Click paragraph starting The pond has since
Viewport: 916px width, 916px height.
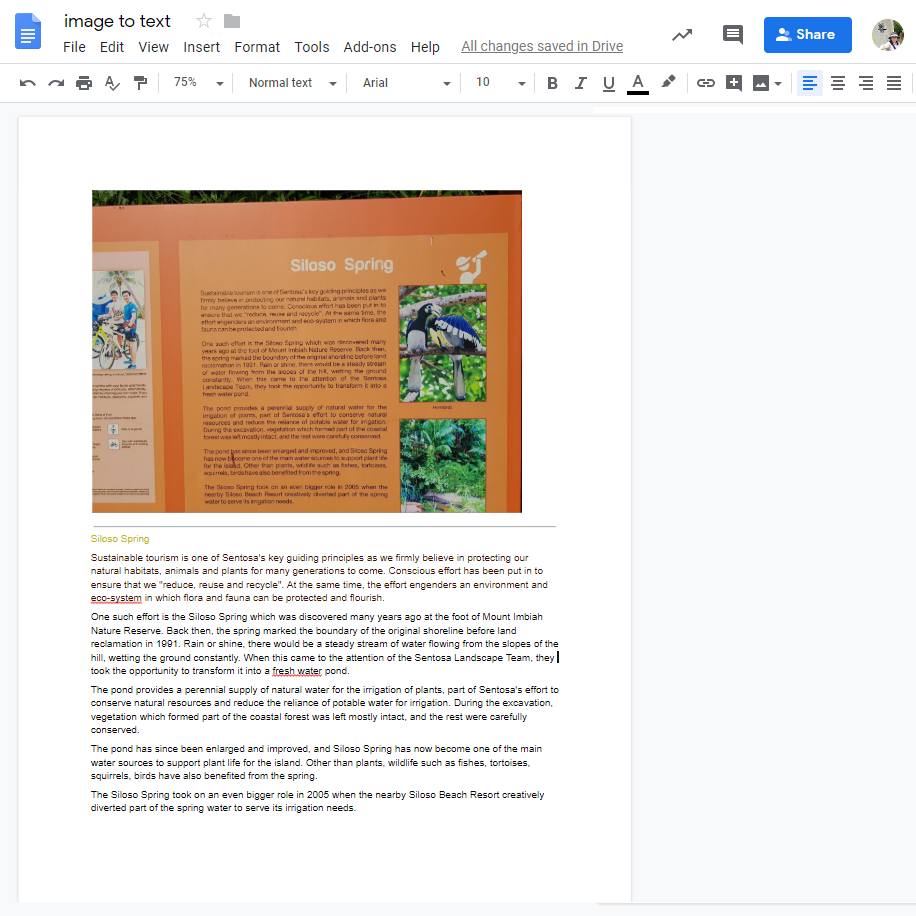316,762
